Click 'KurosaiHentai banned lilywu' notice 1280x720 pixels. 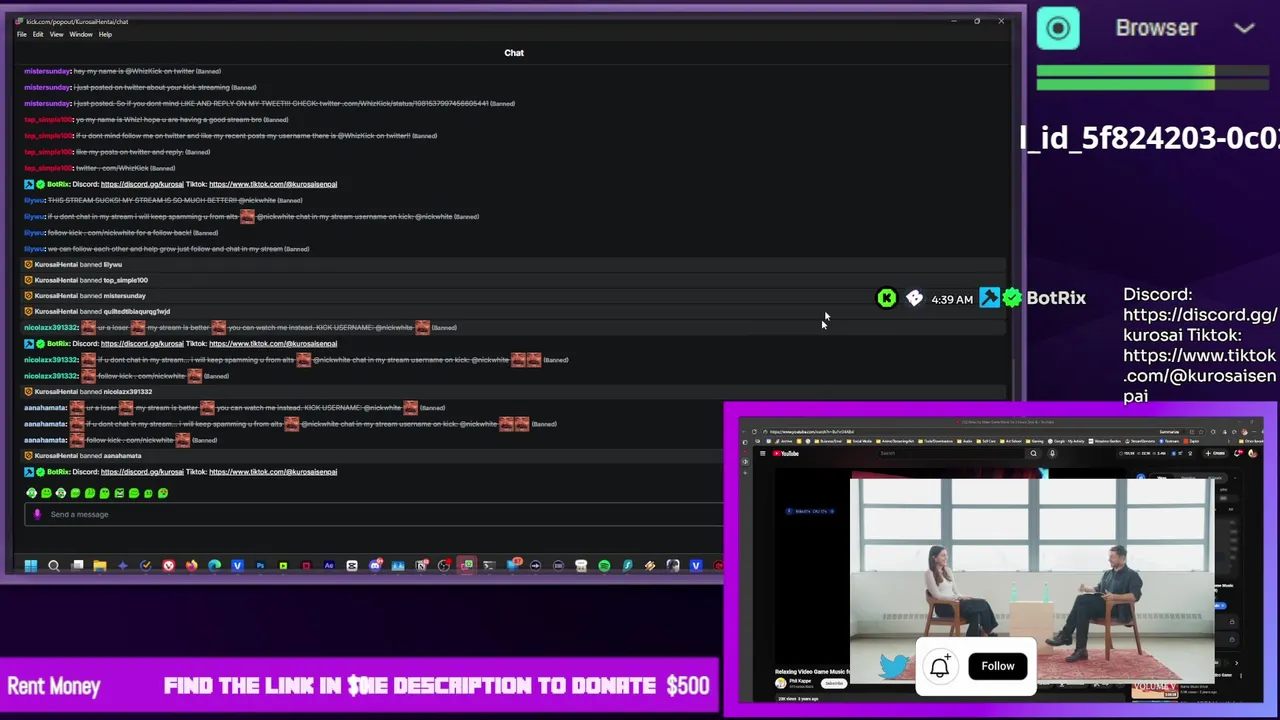[x=515, y=265]
